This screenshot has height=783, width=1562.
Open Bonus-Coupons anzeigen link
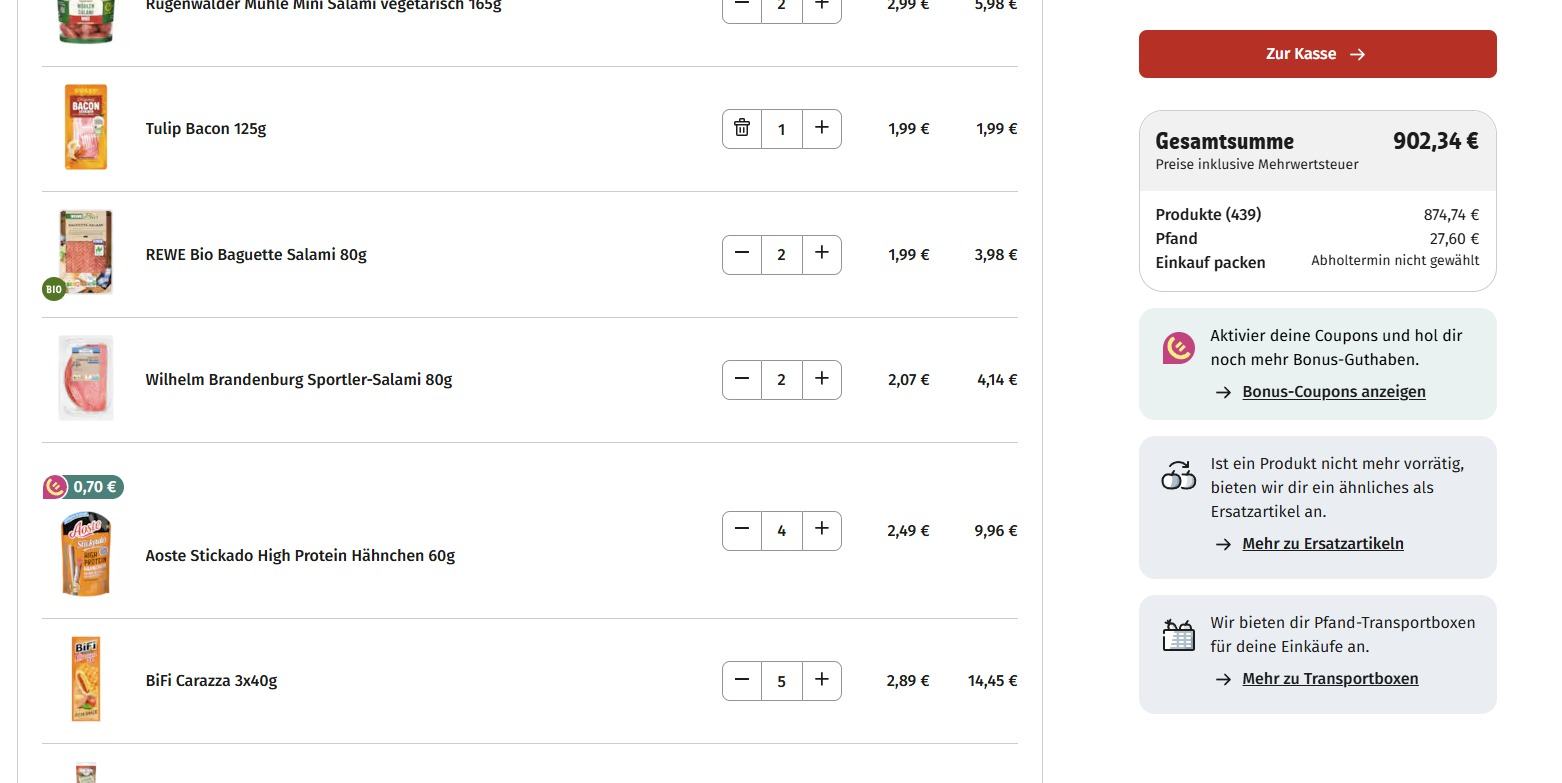1333,392
